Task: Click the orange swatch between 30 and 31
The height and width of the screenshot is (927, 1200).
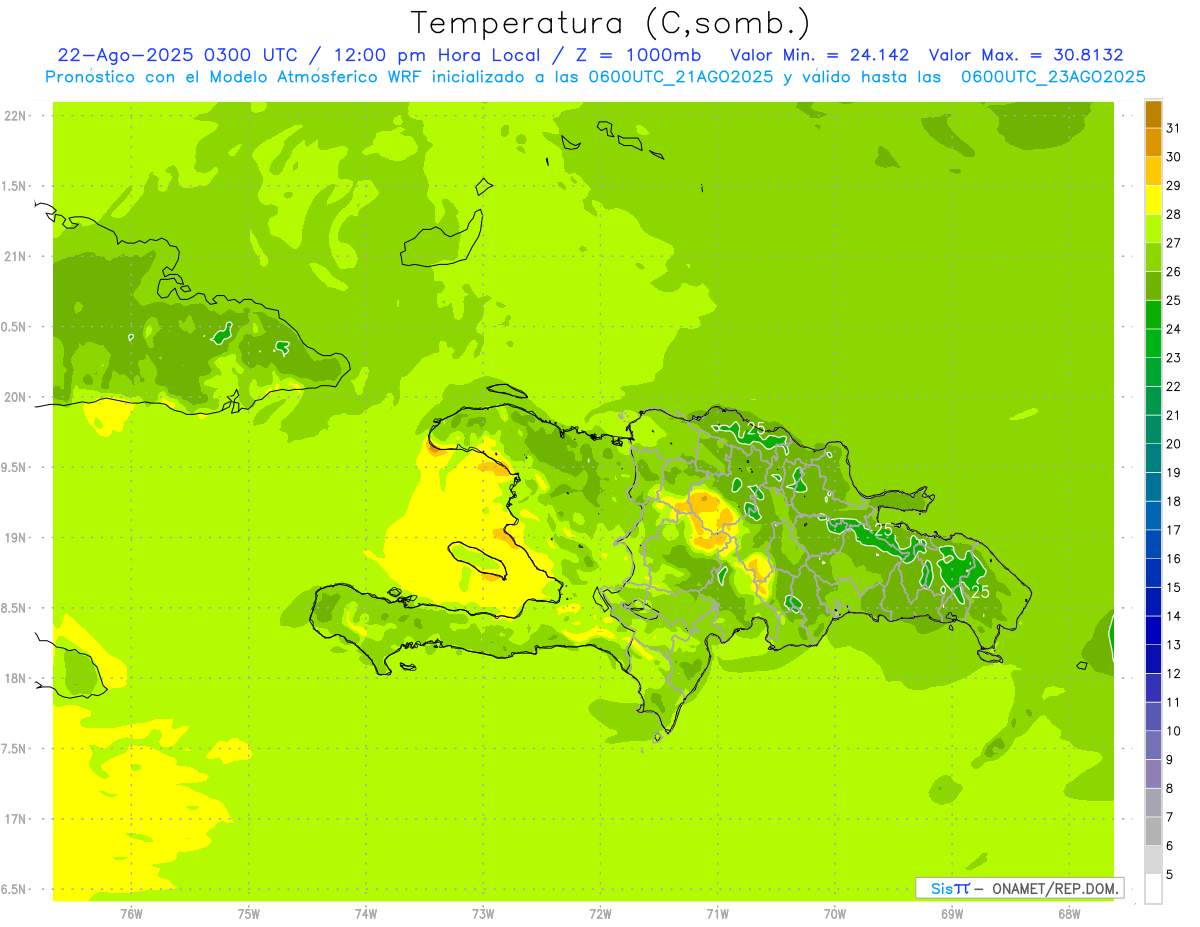Action: click(x=1153, y=143)
